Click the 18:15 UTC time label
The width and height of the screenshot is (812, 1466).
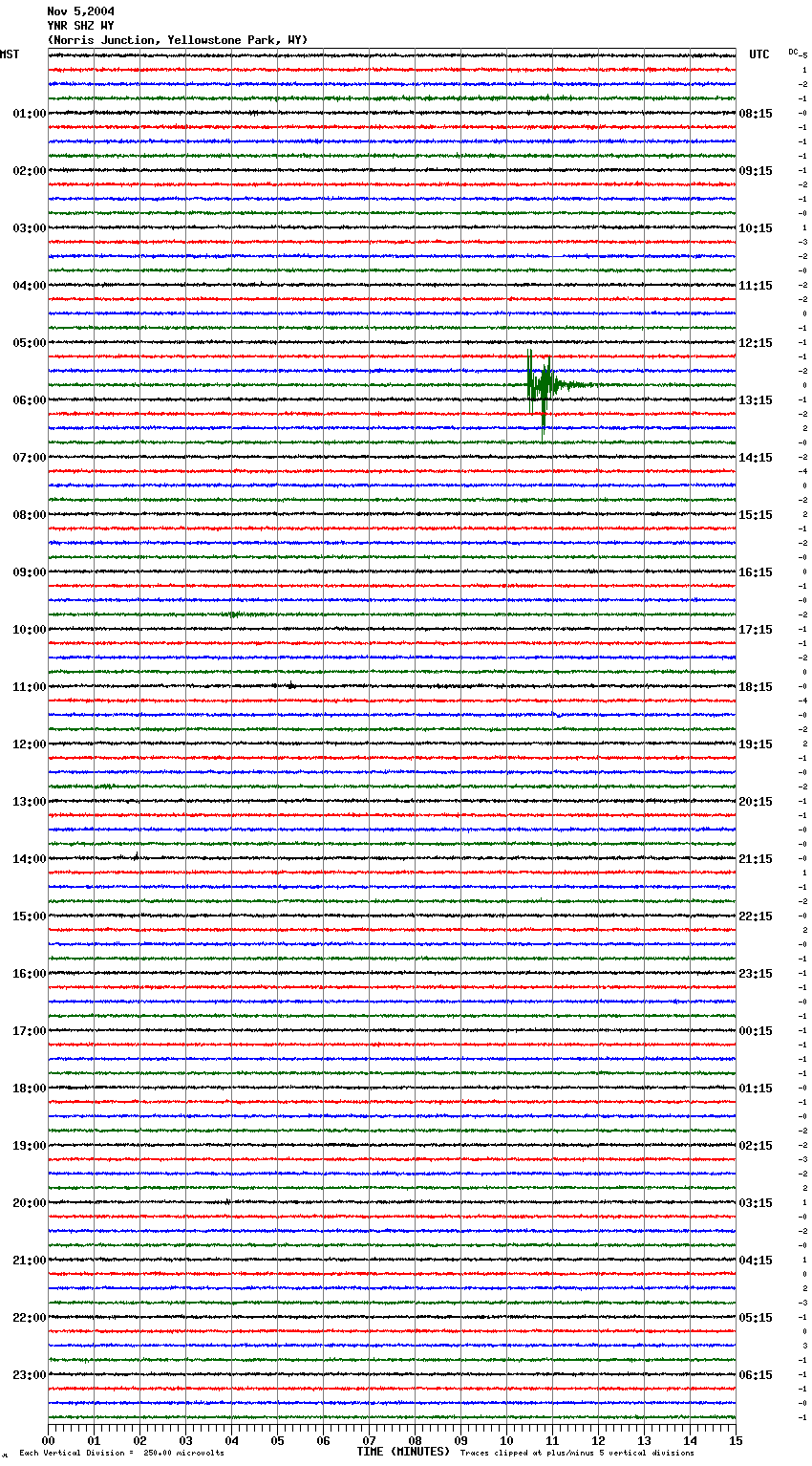[756, 687]
